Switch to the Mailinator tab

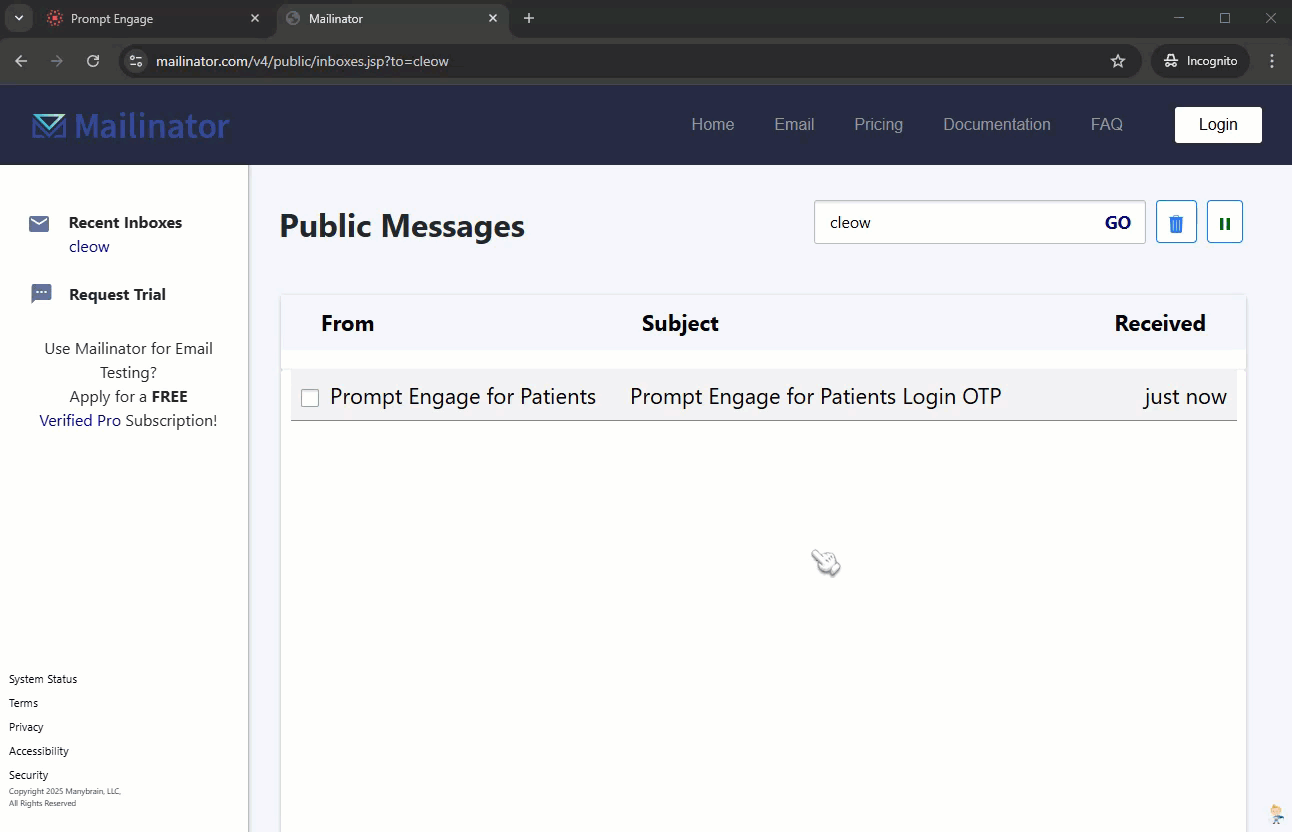tap(391, 18)
